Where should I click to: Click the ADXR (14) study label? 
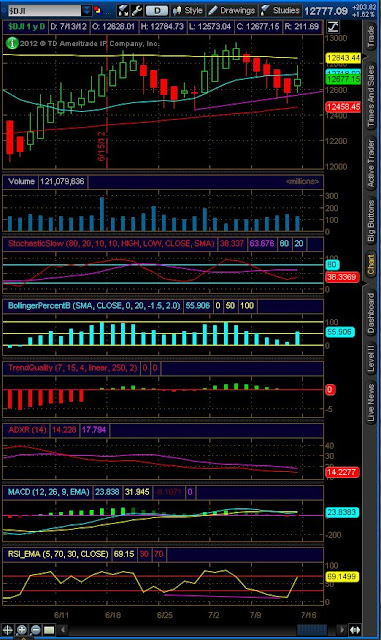click(x=27, y=430)
